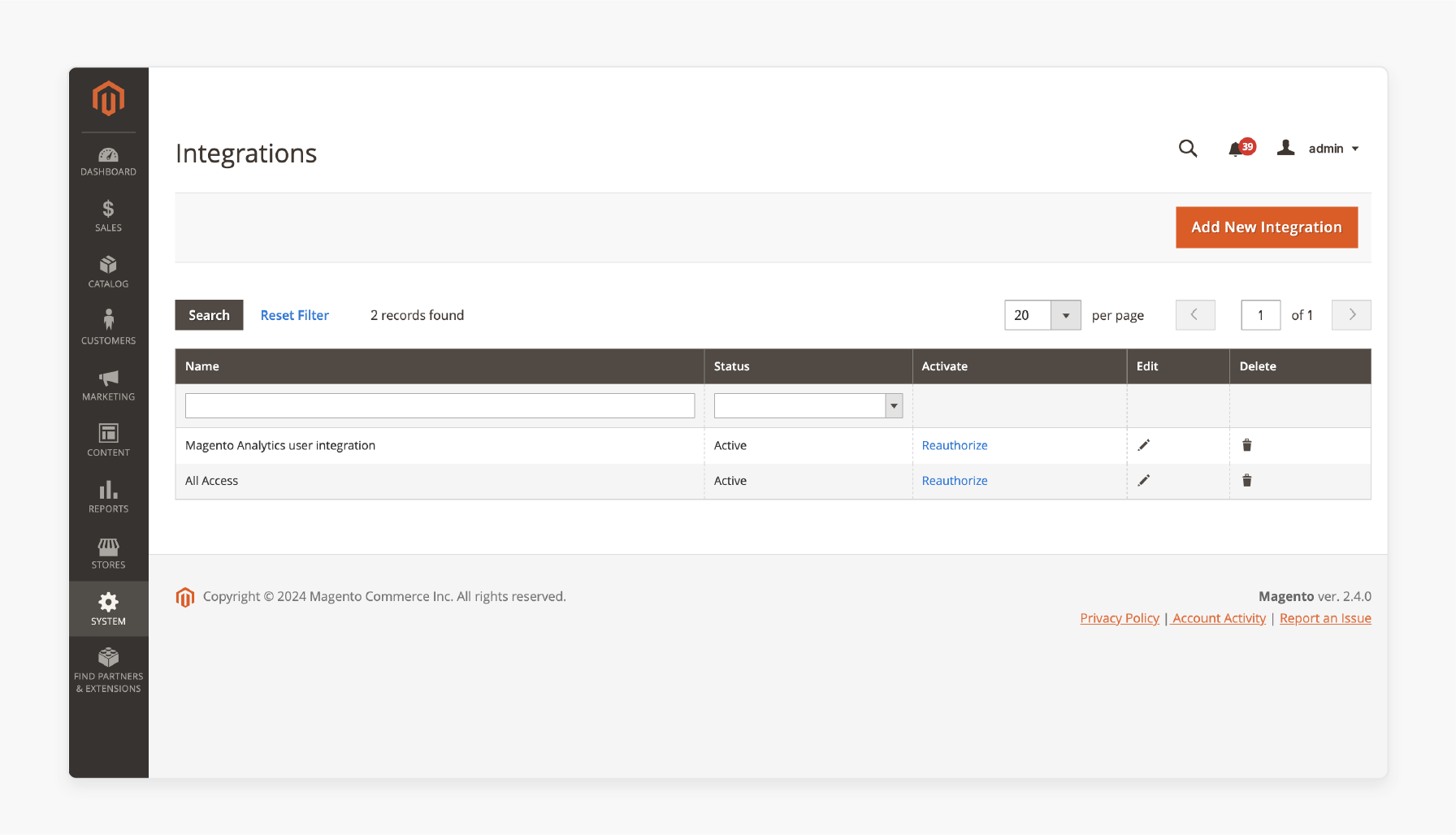Click Add New Integration button

coord(1267,227)
